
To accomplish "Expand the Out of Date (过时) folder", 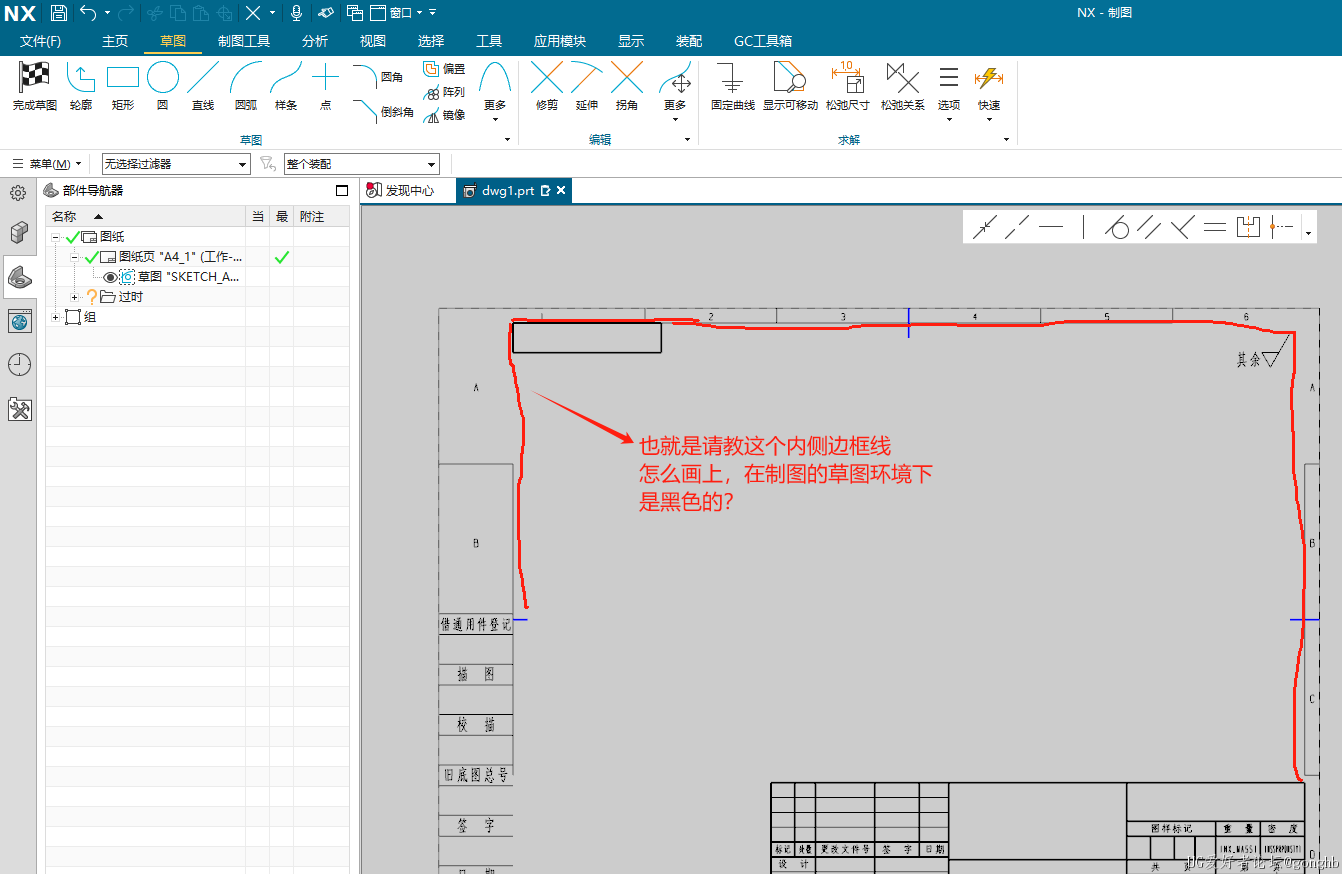I will pos(75,297).
